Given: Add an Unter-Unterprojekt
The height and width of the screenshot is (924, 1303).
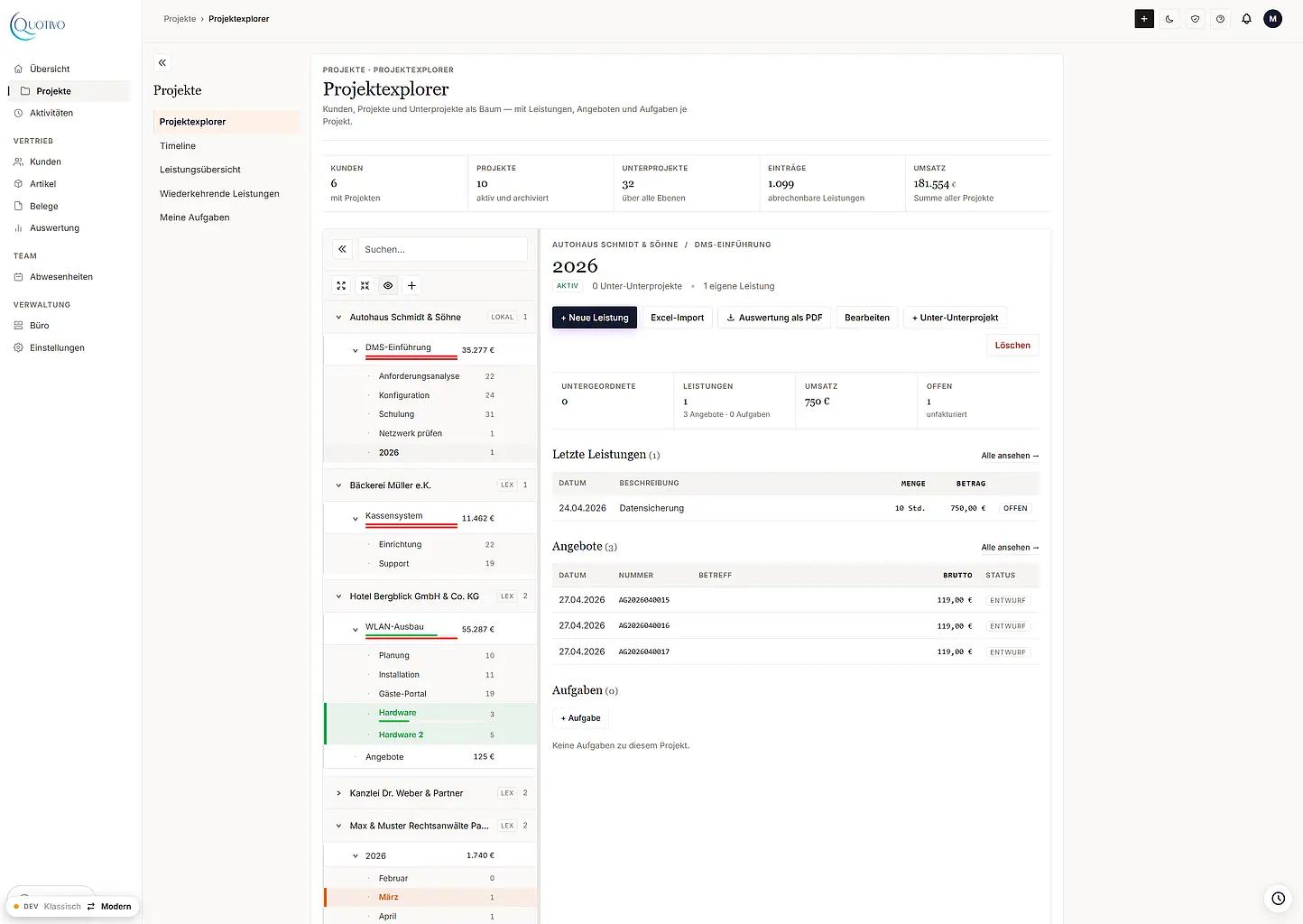Looking at the screenshot, I should pos(955,318).
